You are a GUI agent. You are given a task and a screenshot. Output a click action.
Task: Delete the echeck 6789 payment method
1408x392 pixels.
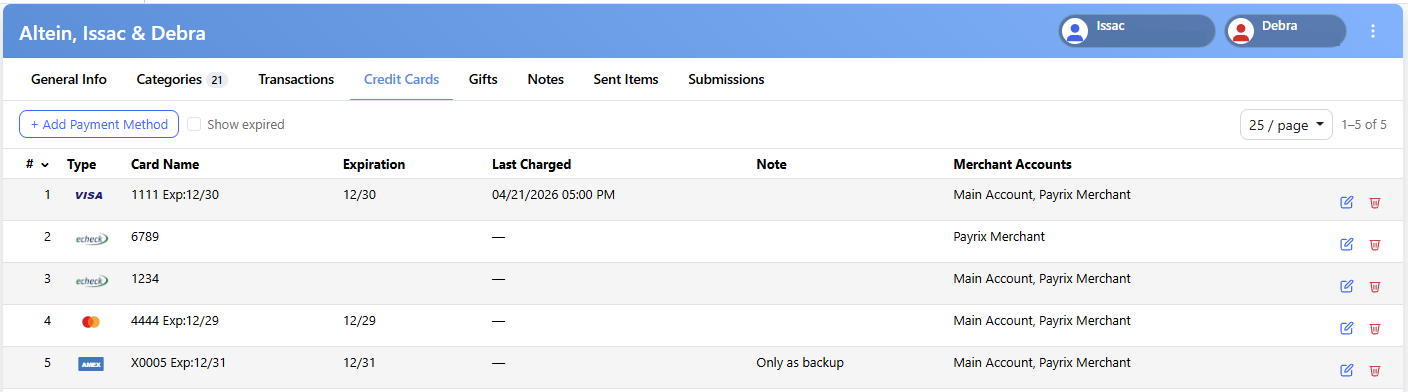click(1375, 244)
